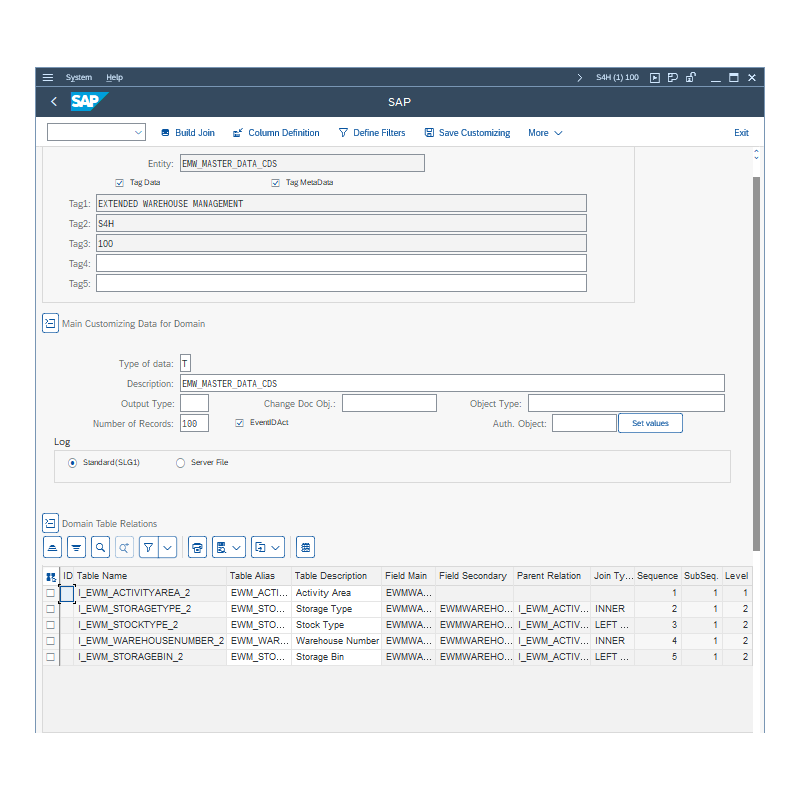
Task: Click the Main Customizing Data for Domain section icon
Action: pyautogui.click(x=50, y=323)
